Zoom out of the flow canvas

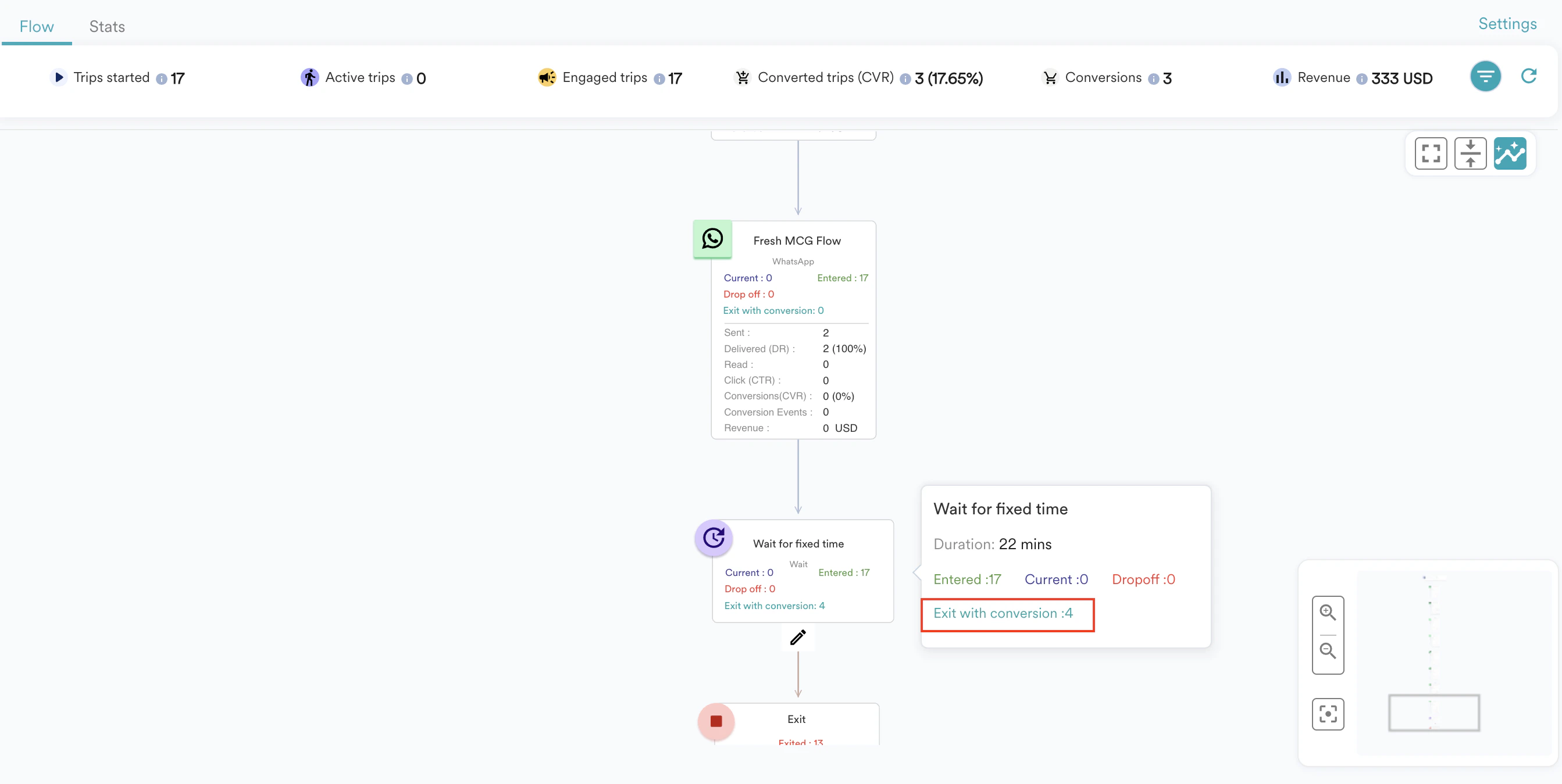tap(1327, 651)
